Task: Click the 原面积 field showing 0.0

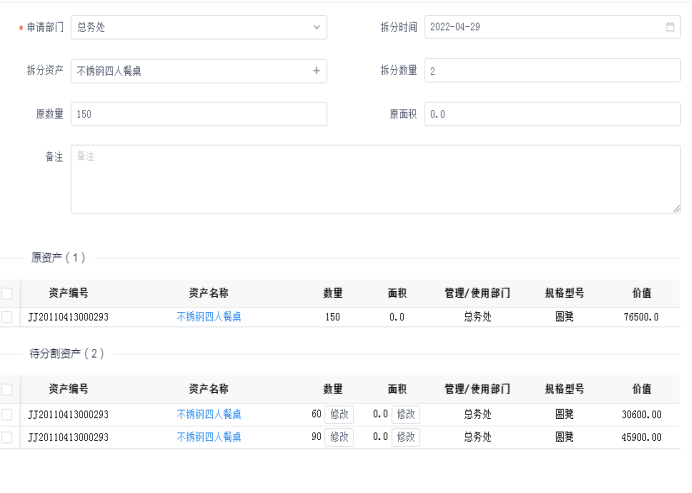Action: click(x=552, y=114)
